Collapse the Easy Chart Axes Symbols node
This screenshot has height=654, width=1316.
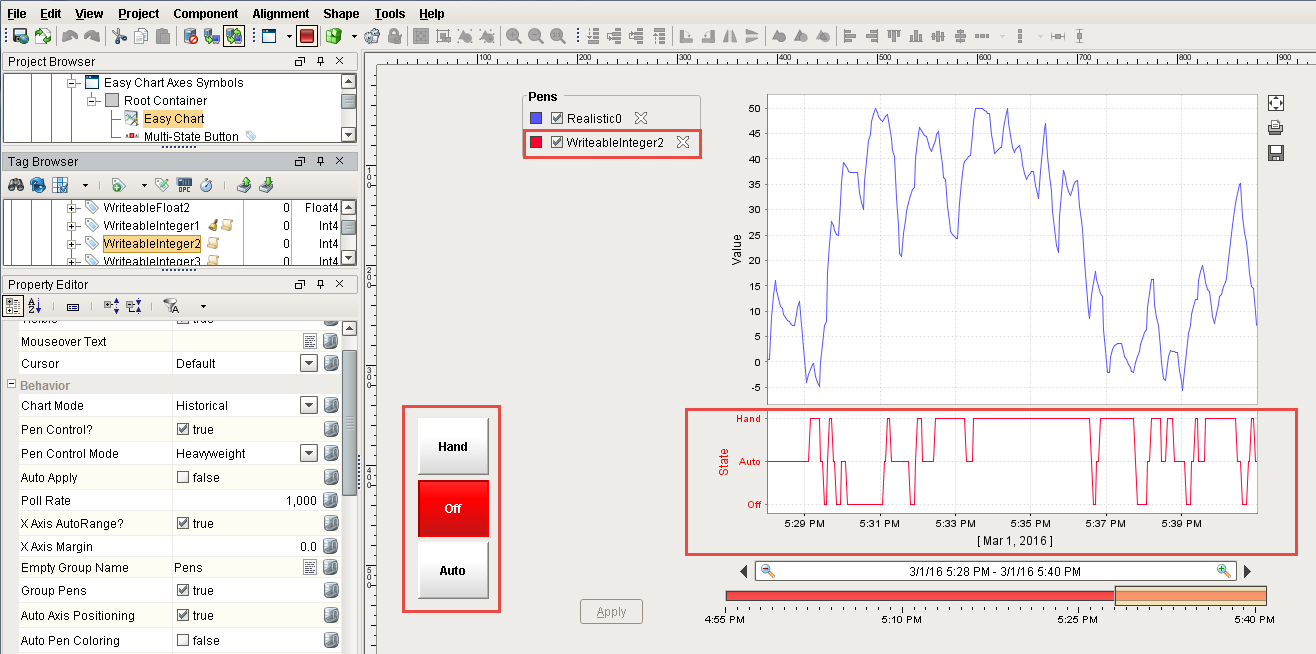[72, 83]
